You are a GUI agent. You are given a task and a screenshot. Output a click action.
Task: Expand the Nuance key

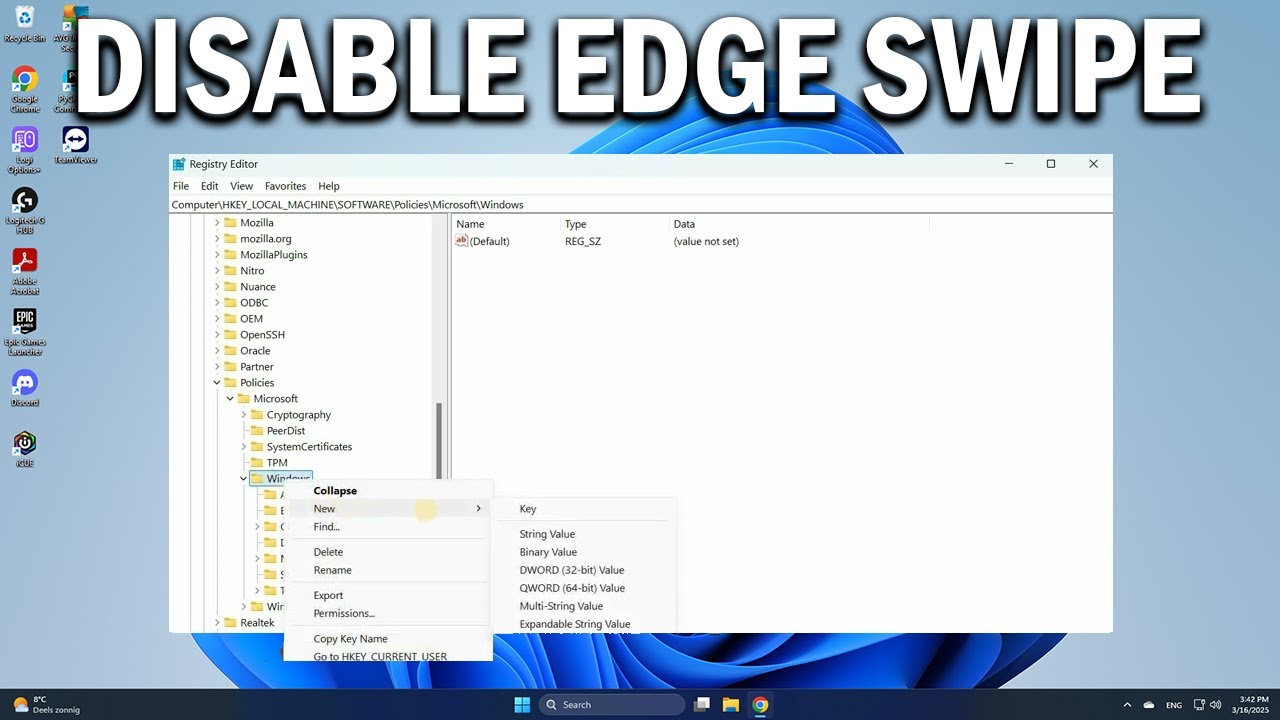pyautogui.click(x=217, y=287)
